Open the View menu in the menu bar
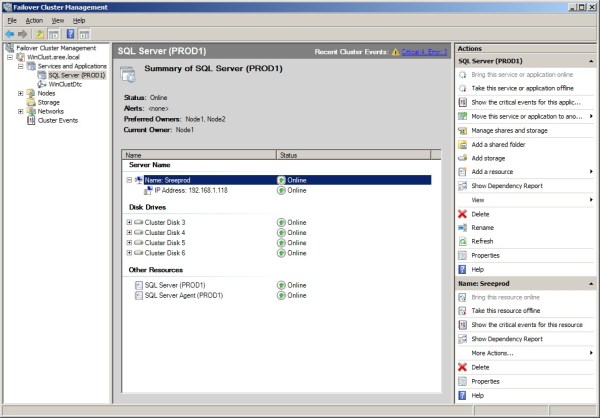The image size is (600, 418). [57, 20]
